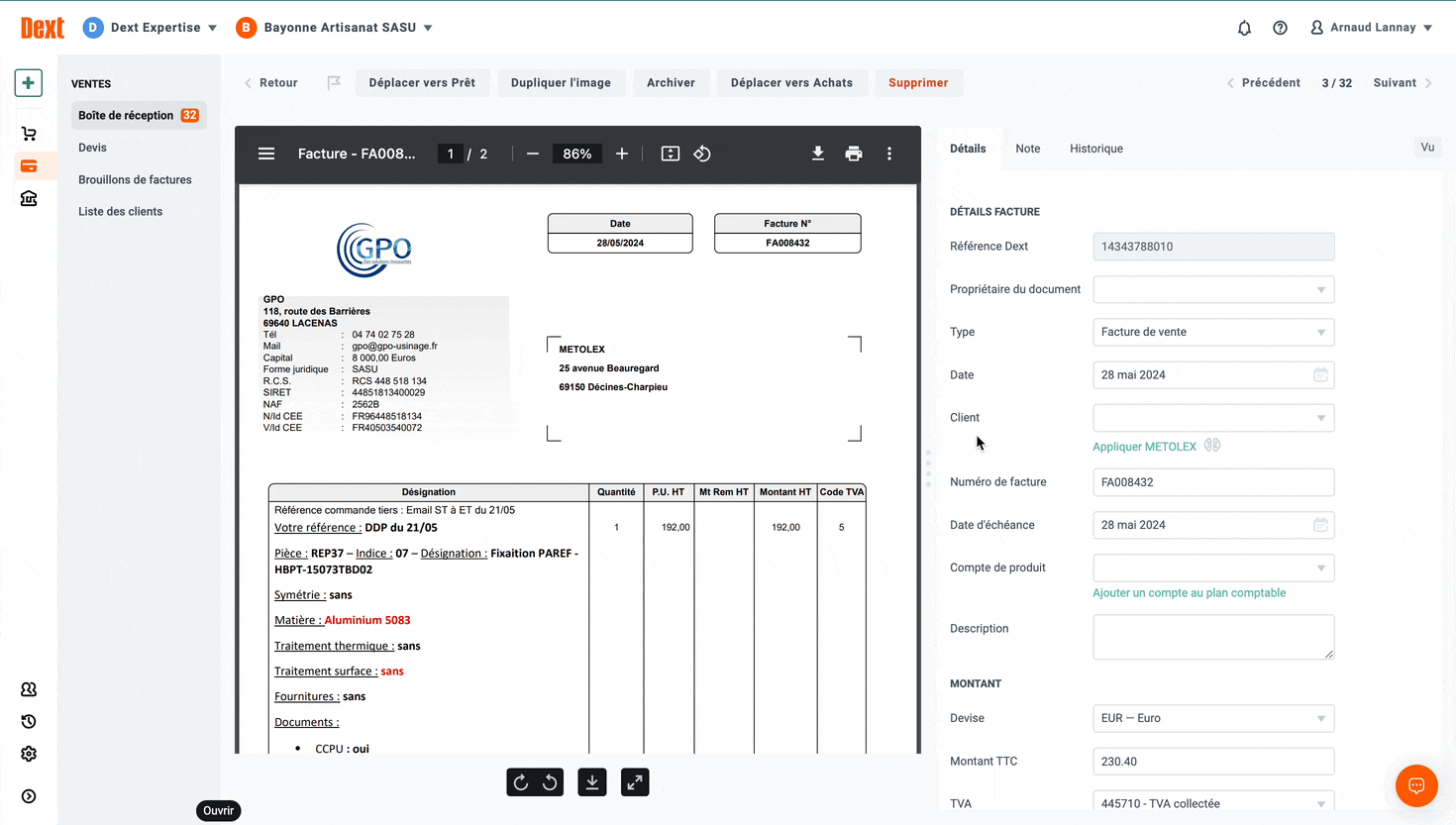
Task: Open Brouillons de factures menu item
Action: [135, 179]
